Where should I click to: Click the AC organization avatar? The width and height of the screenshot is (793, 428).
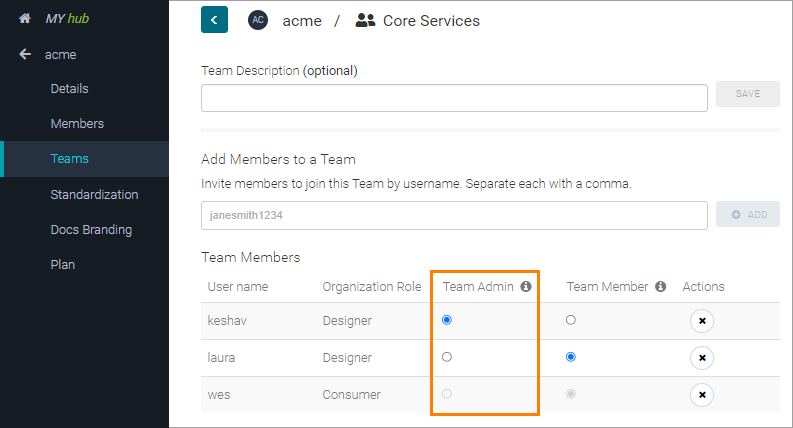click(x=258, y=20)
